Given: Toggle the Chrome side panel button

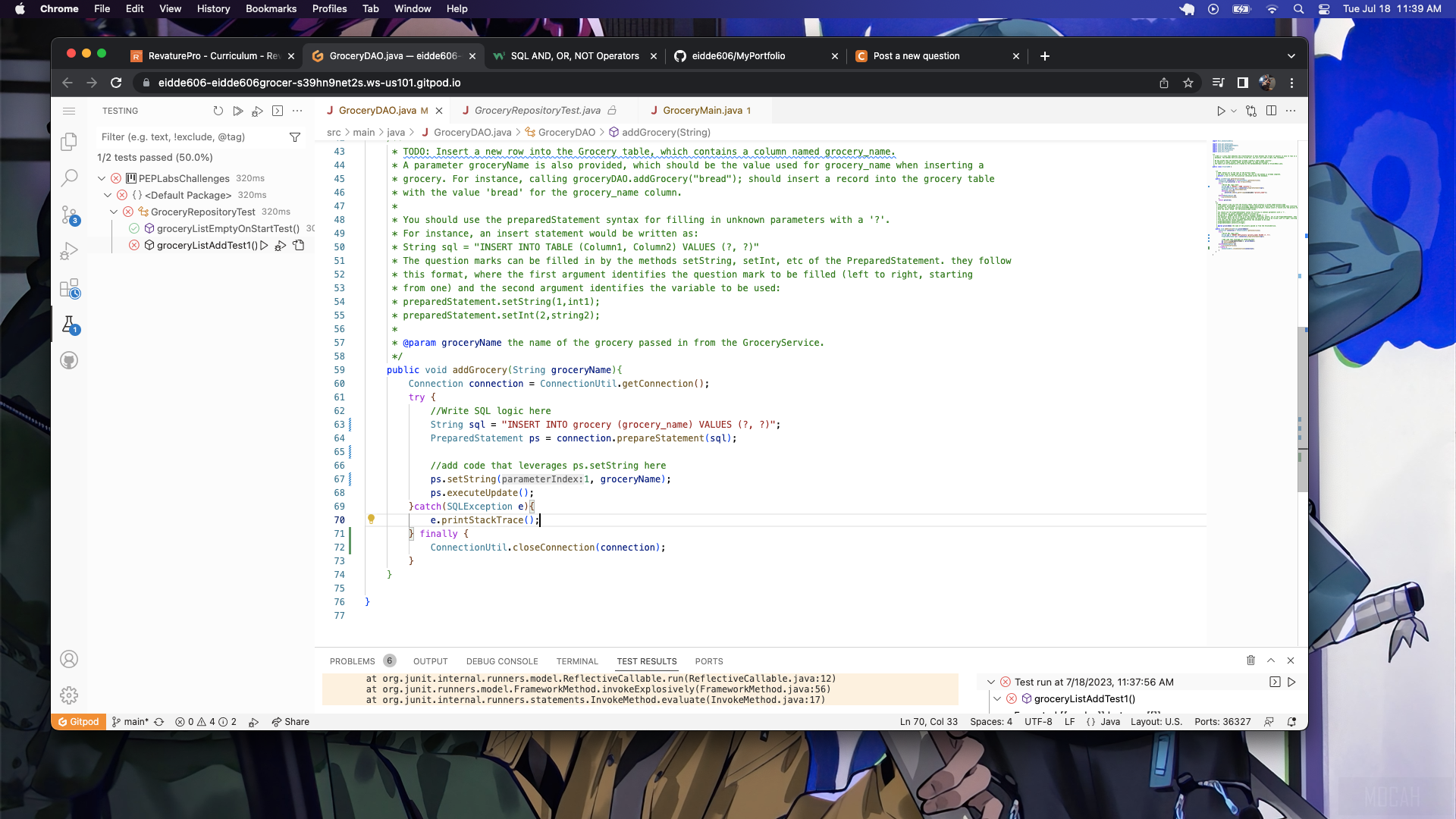Looking at the screenshot, I should click(1242, 83).
